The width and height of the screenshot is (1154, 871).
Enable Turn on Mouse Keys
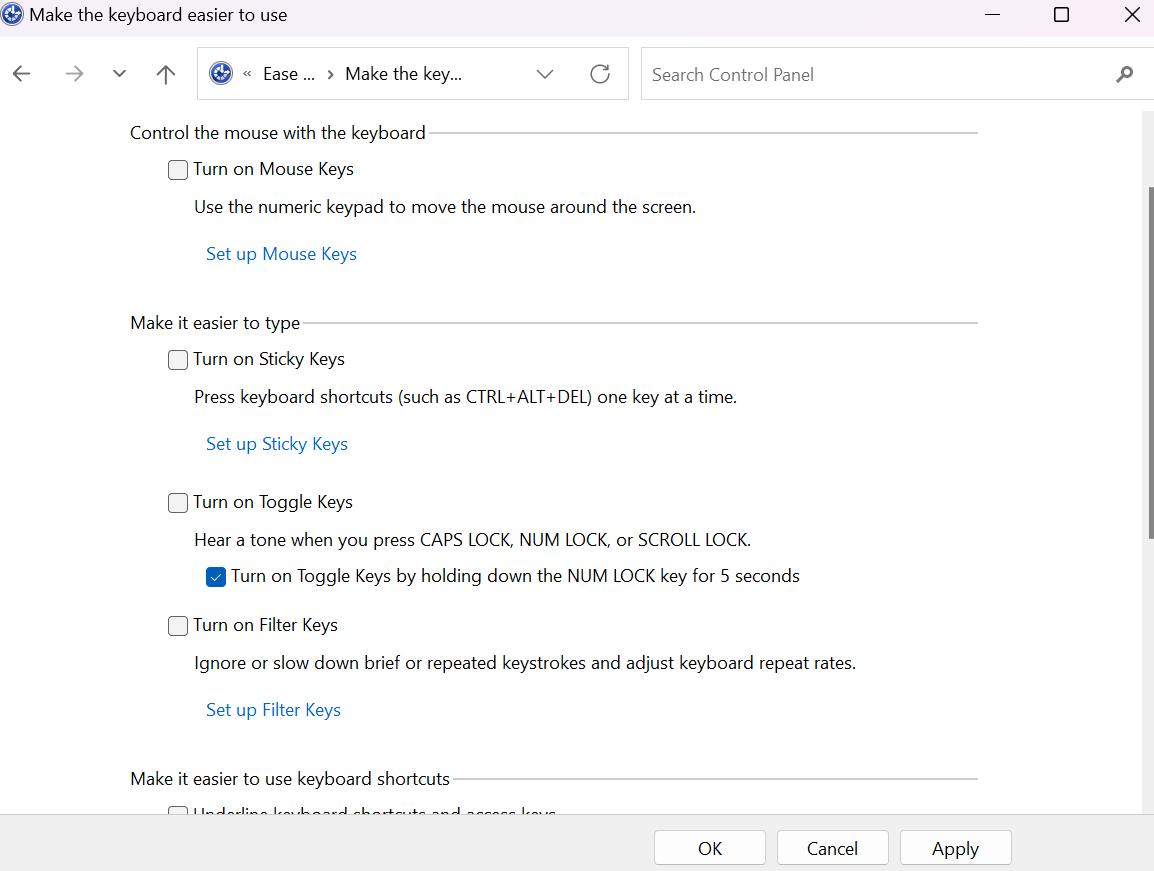[177, 169]
